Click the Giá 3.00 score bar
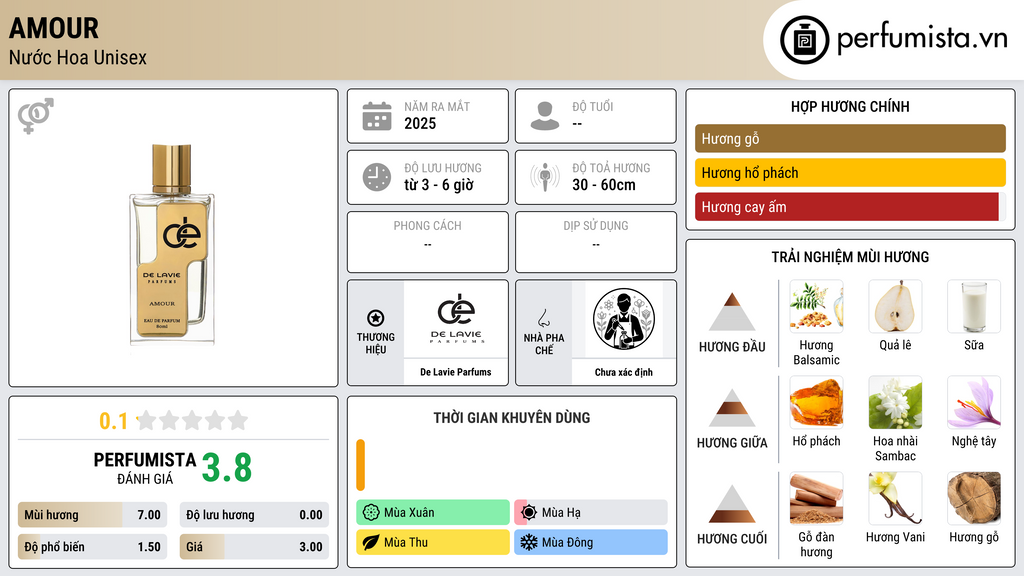Viewport: 1024px width, 576px height. pyautogui.click(x=254, y=547)
